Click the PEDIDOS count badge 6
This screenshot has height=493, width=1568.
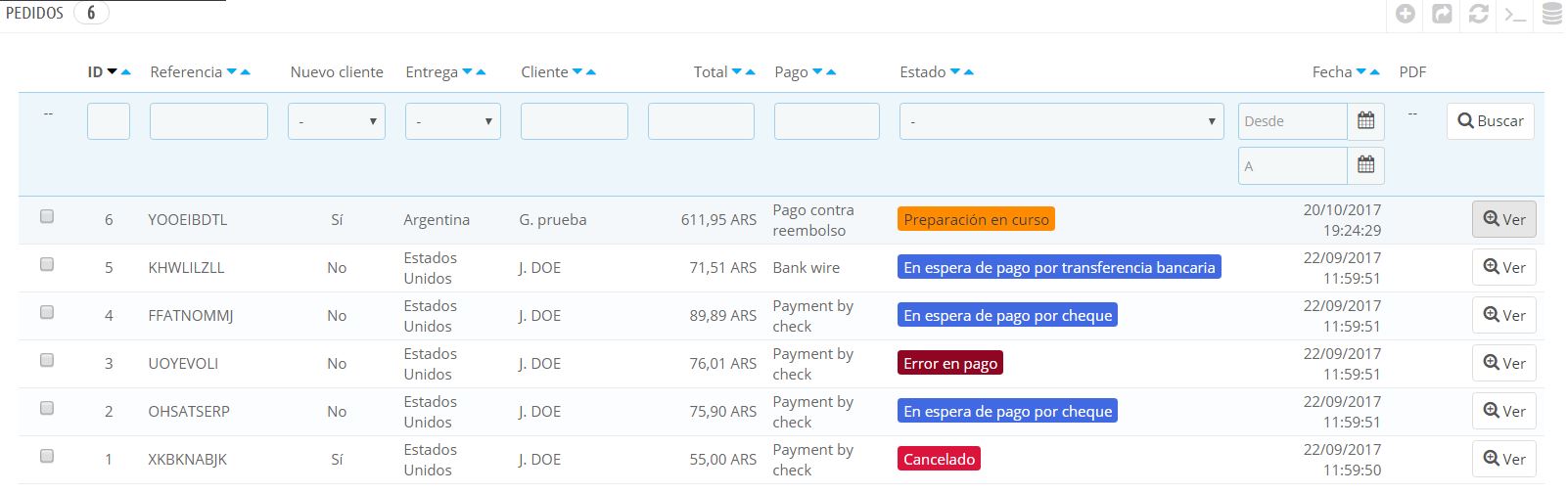coord(91,13)
